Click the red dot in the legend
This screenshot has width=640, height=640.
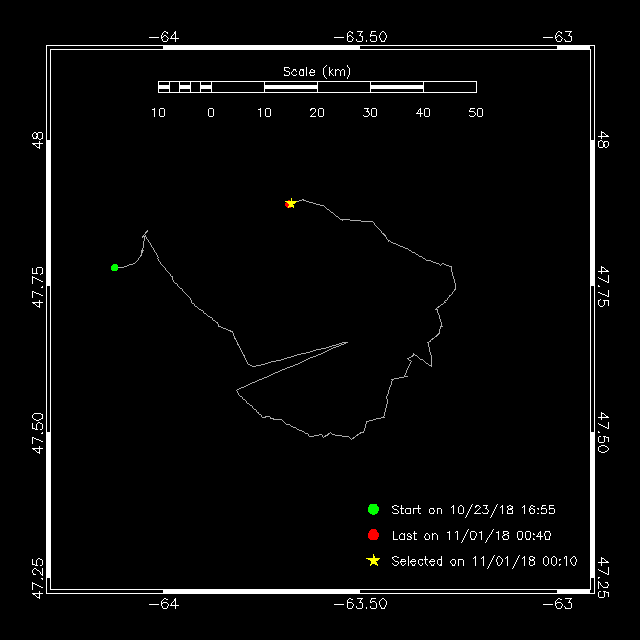coord(373,535)
